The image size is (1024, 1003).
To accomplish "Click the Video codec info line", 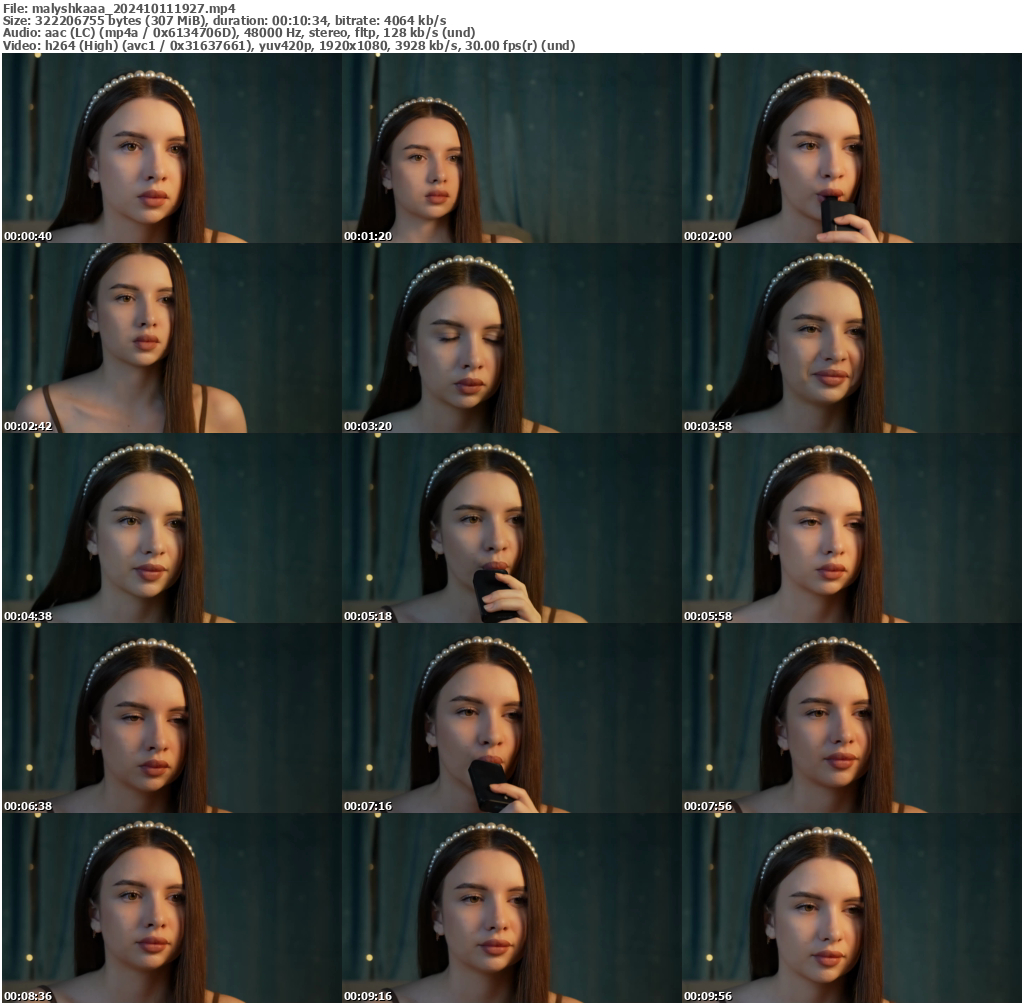I will tap(288, 45).
